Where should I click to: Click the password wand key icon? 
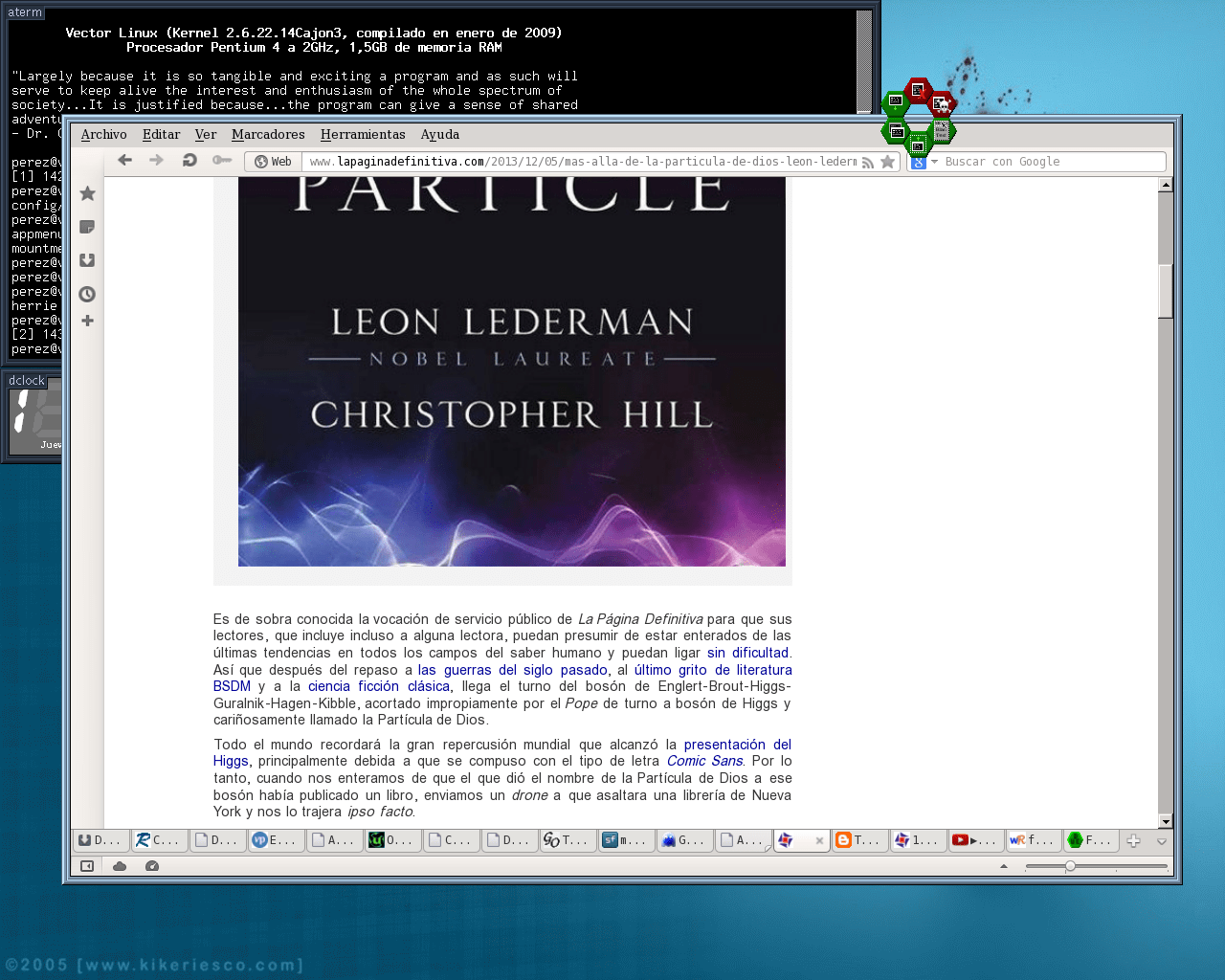pos(222,161)
